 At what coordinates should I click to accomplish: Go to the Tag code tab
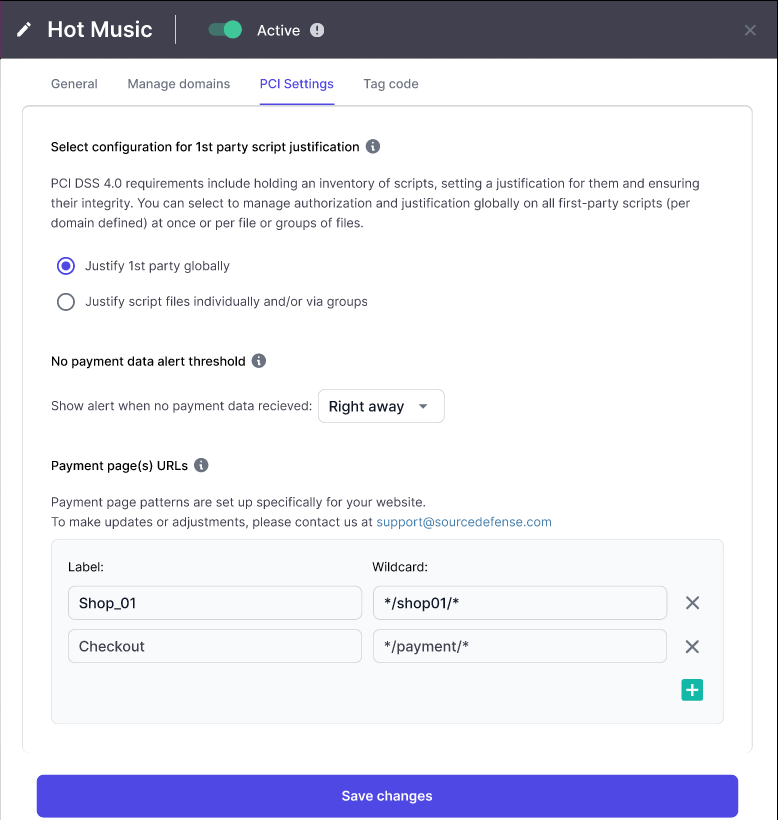(x=391, y=84)
